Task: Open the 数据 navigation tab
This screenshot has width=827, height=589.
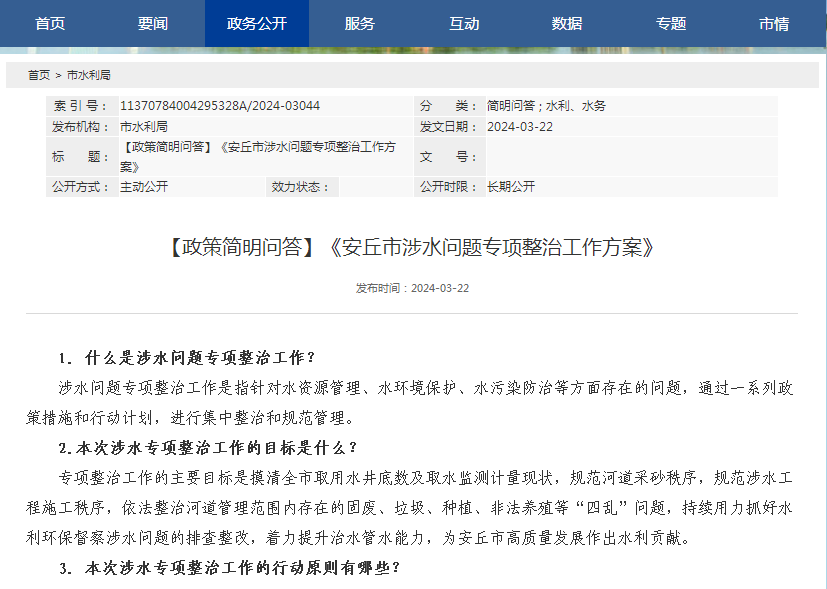Action: (x=567, y=24)
